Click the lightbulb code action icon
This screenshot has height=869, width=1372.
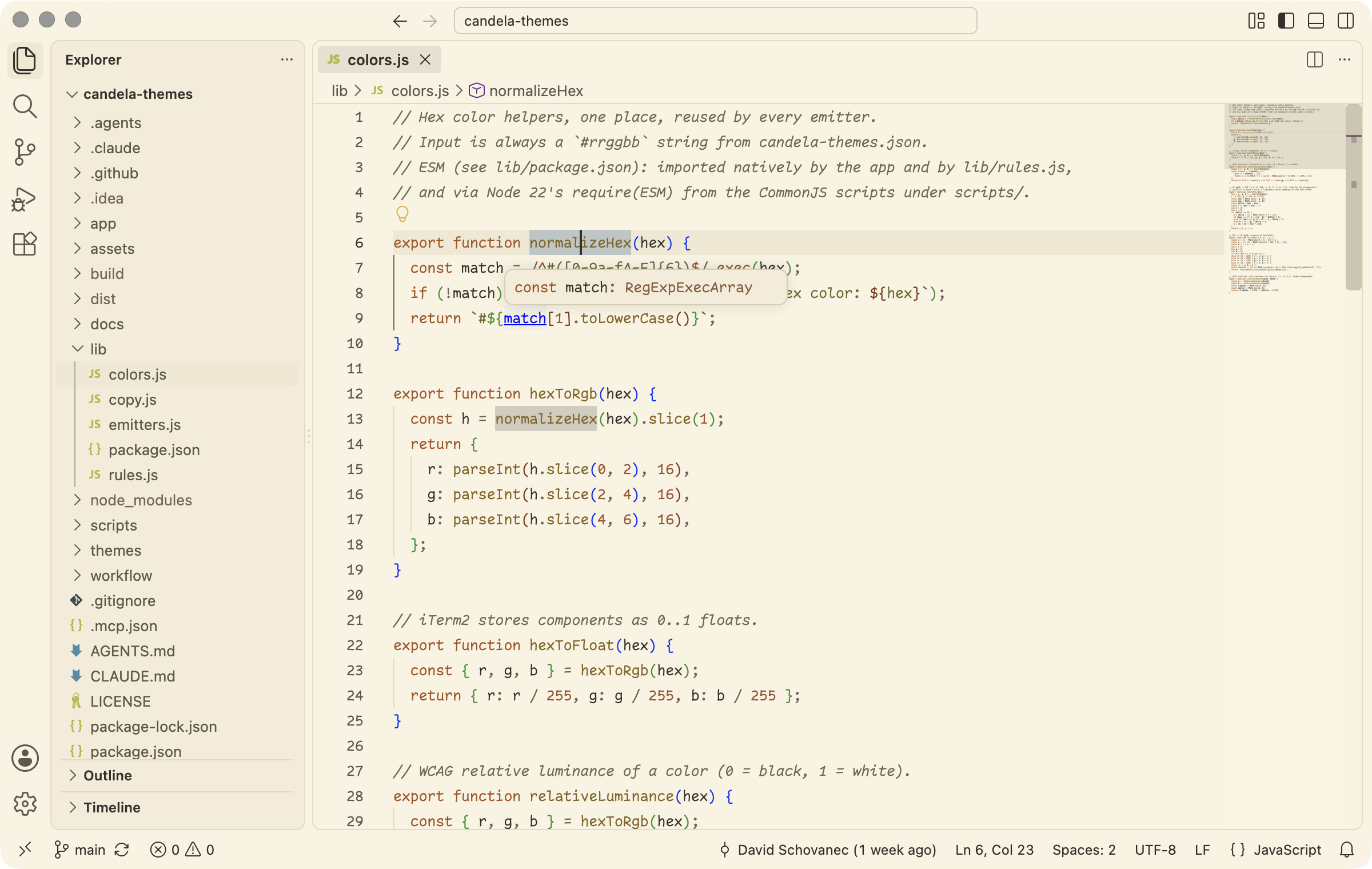(x=402, y=214)
